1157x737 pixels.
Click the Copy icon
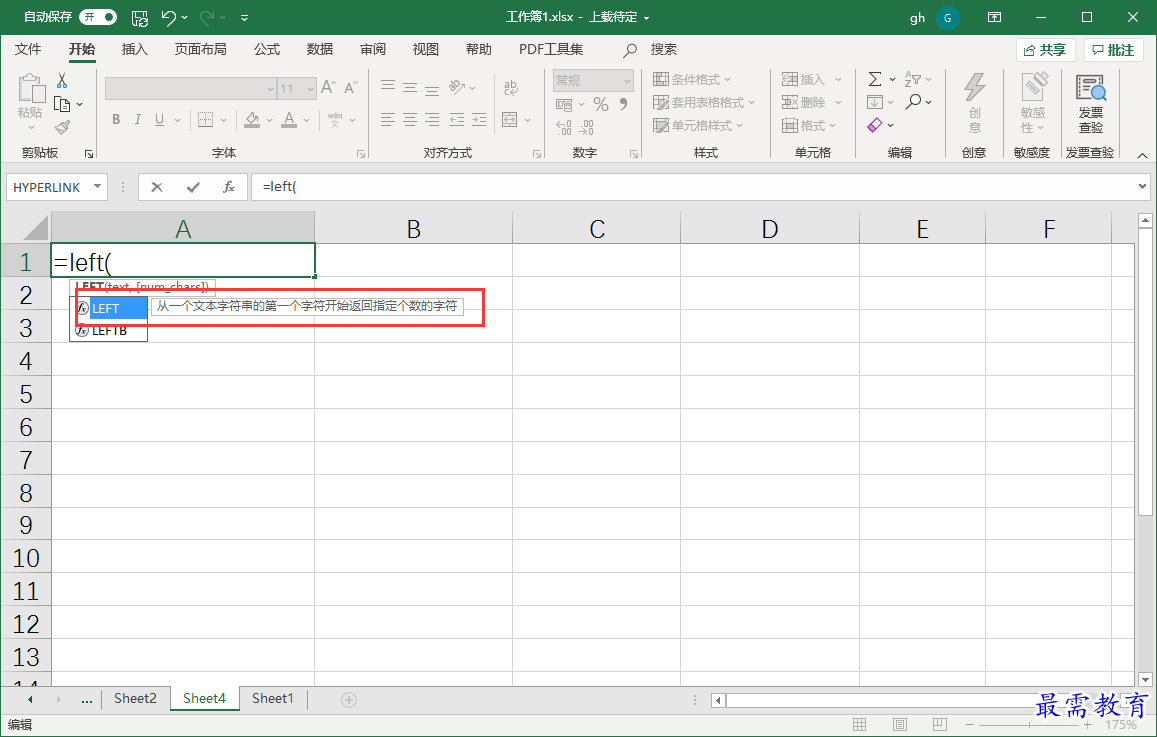tap(62, 104)
